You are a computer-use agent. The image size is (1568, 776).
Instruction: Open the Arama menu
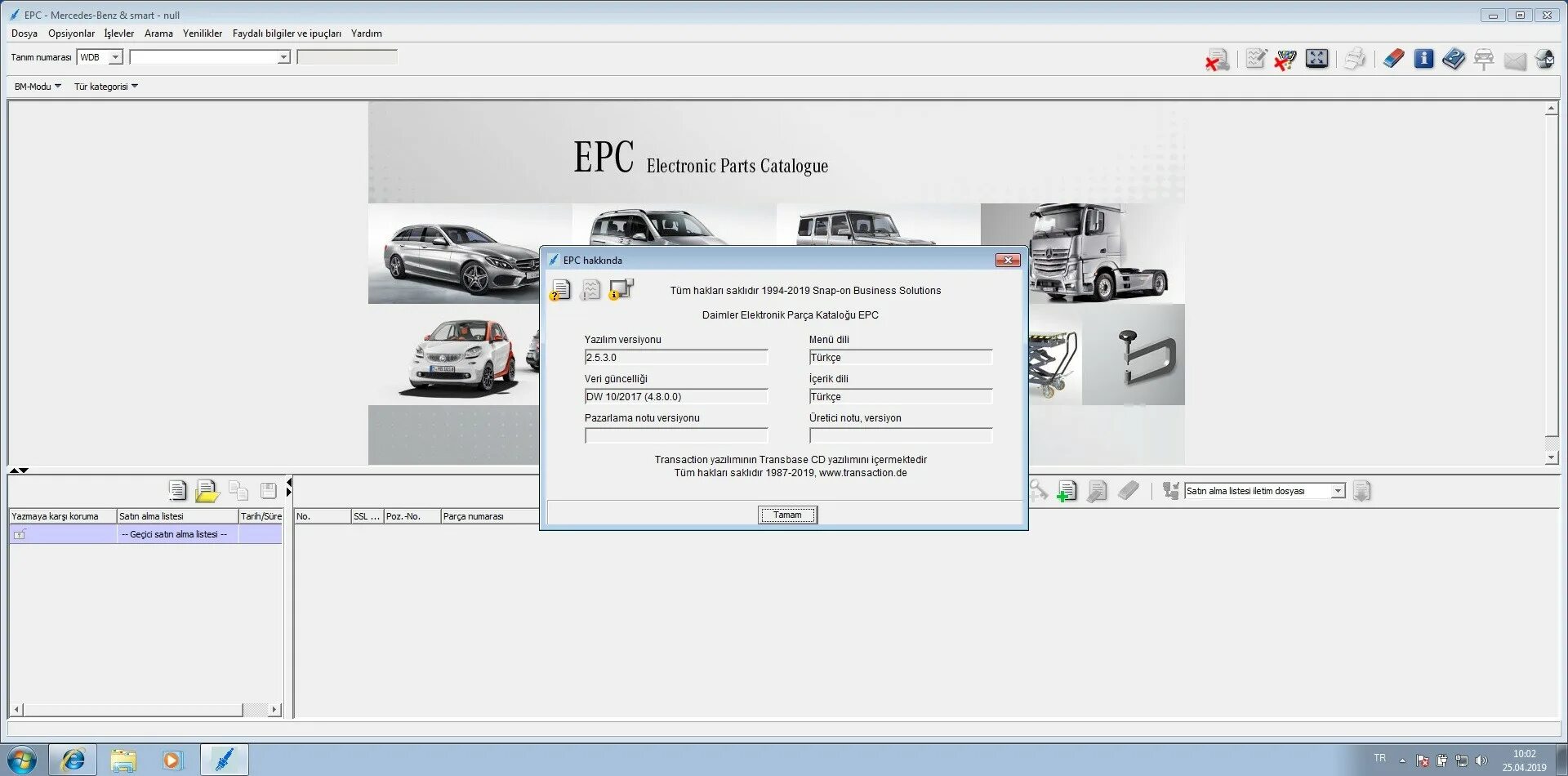158,33
